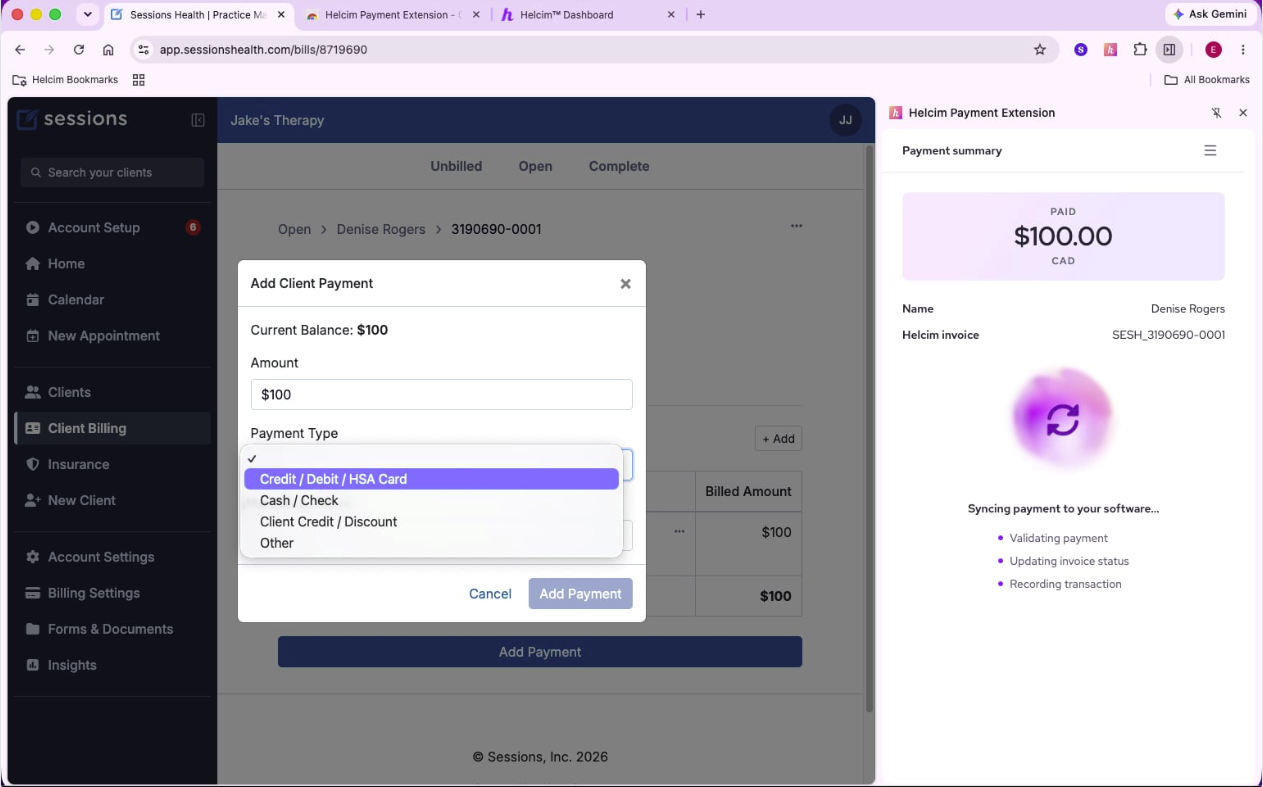Click the Sessions logo
The width and height of the screenshot is (1263, 787).
pyautogui.click(x=72, y=119)
